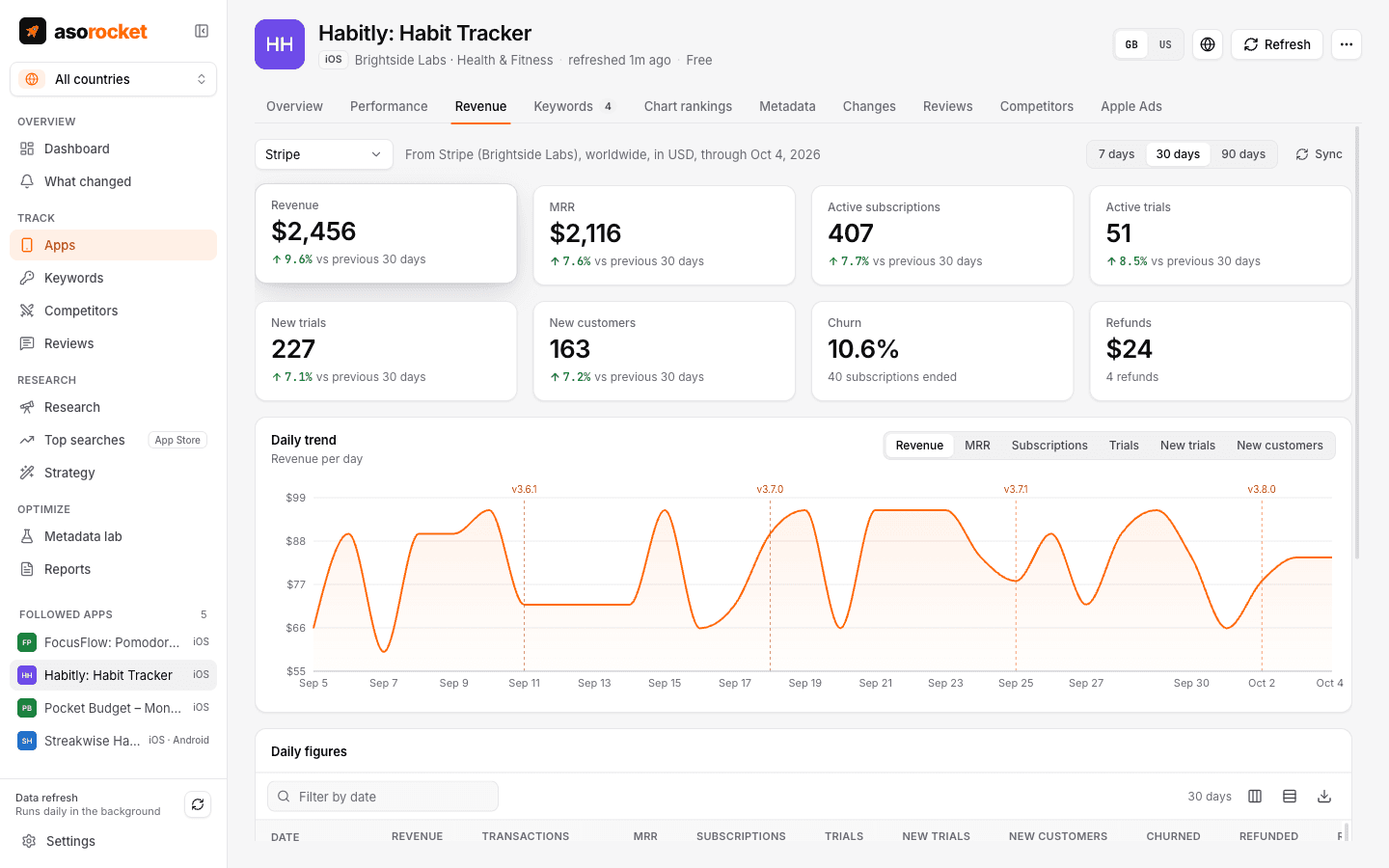Image resolution: width=1389 pixels, height=868 pixels.
Task: Open the Chart rankings tab
Action: tap(688, 106)
